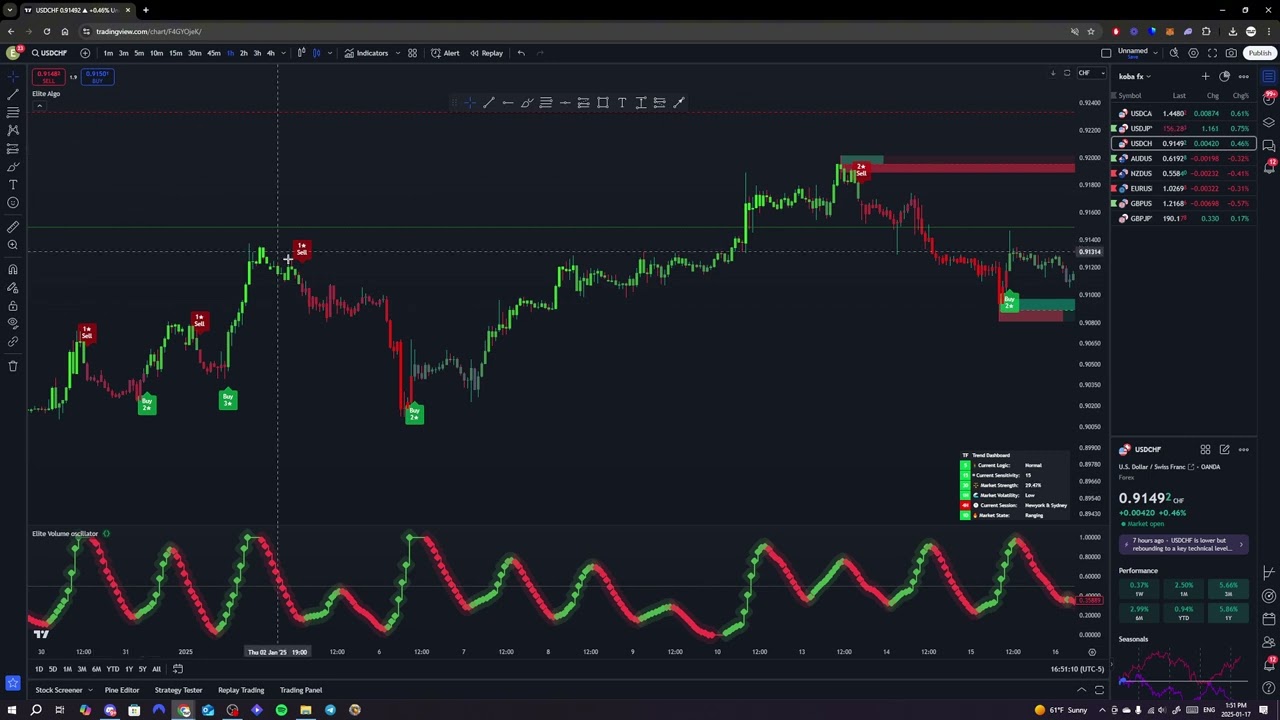Select the YTD date range
Viewport: 1280px width, 720px height.
[x=112, y=669]
